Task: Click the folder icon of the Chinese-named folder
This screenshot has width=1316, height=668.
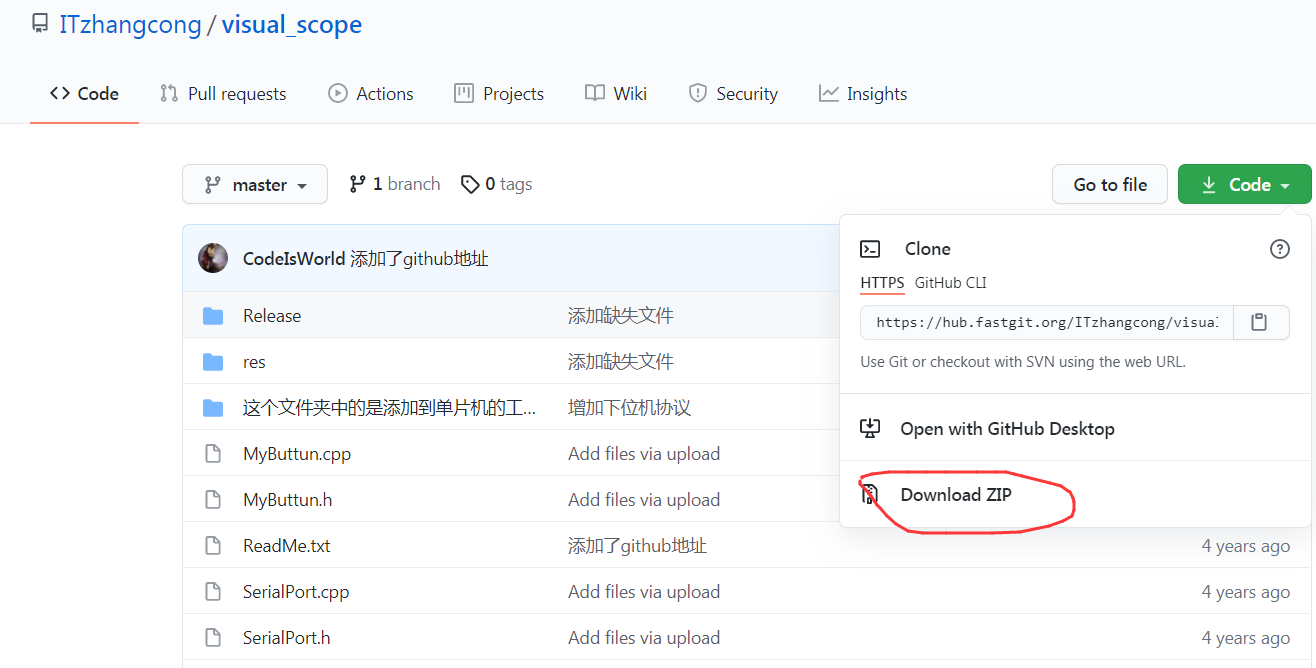Action: tap(213, 408)
